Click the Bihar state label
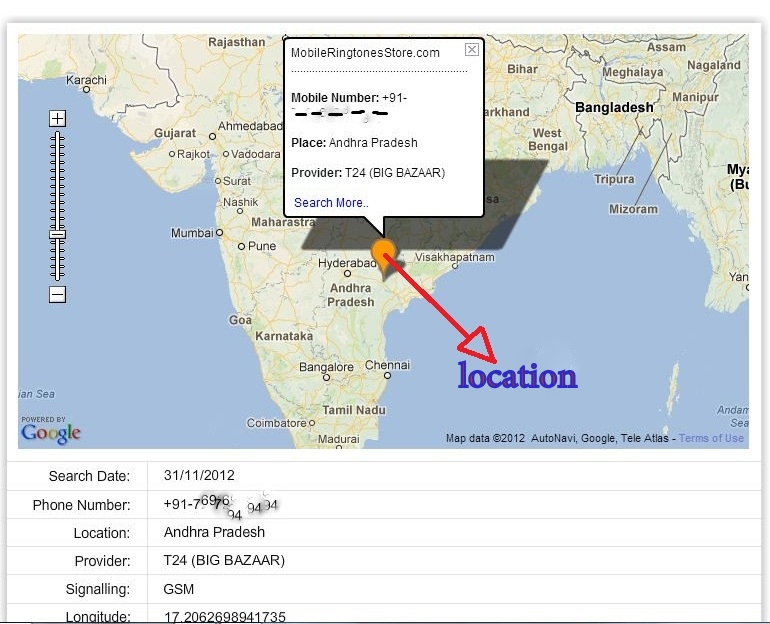Viewport: 770px width, 624px height. (522, 69)
